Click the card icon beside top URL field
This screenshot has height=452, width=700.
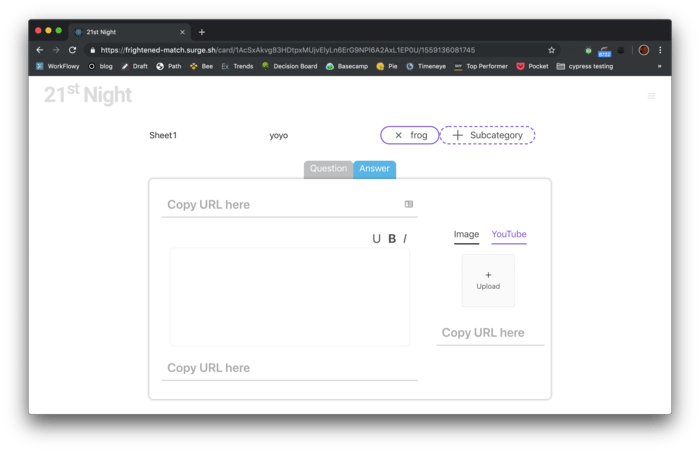tap(408, 204)
